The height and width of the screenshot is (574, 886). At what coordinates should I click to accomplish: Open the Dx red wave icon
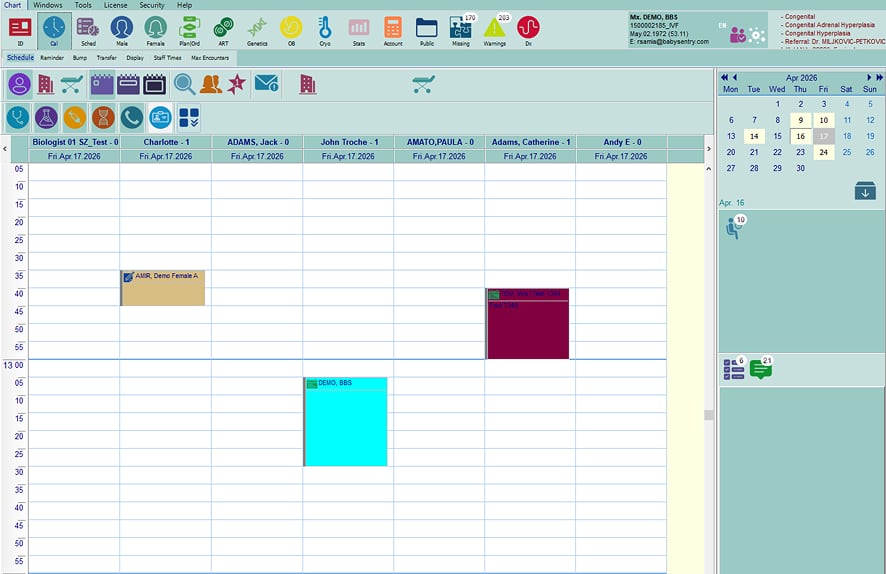pyautogui.click(x=528, y=31)
